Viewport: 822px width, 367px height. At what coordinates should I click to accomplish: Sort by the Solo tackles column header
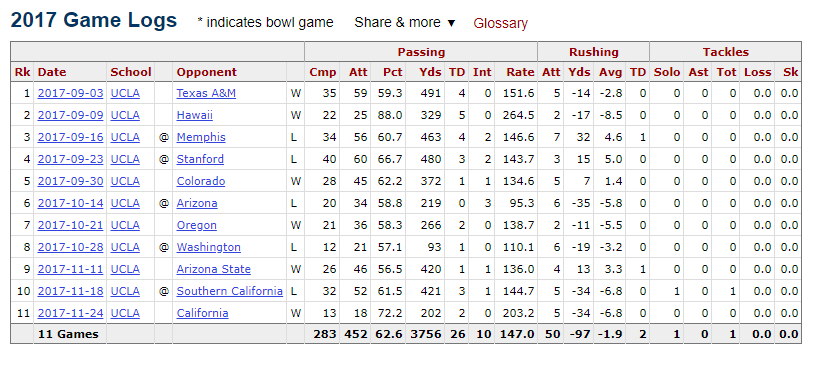(667, 72)
